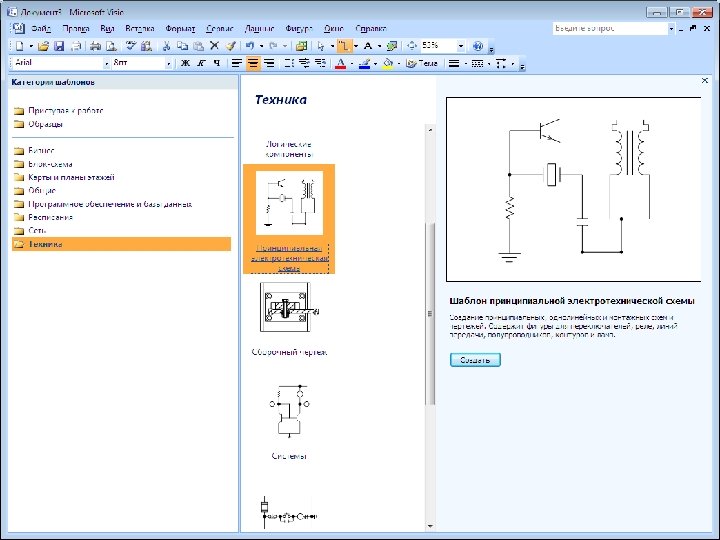
Task: Click the Создать button
Action: pos(474,360)
